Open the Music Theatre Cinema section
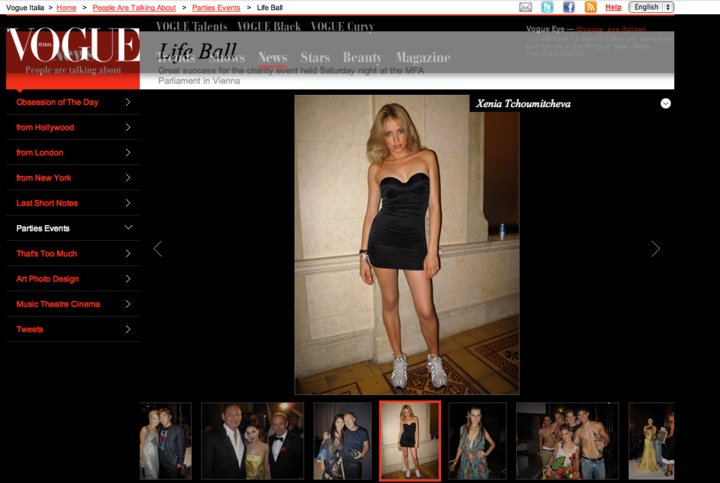Screen dimensions: 720x483 pyautogui.click(x=58, y=304)
